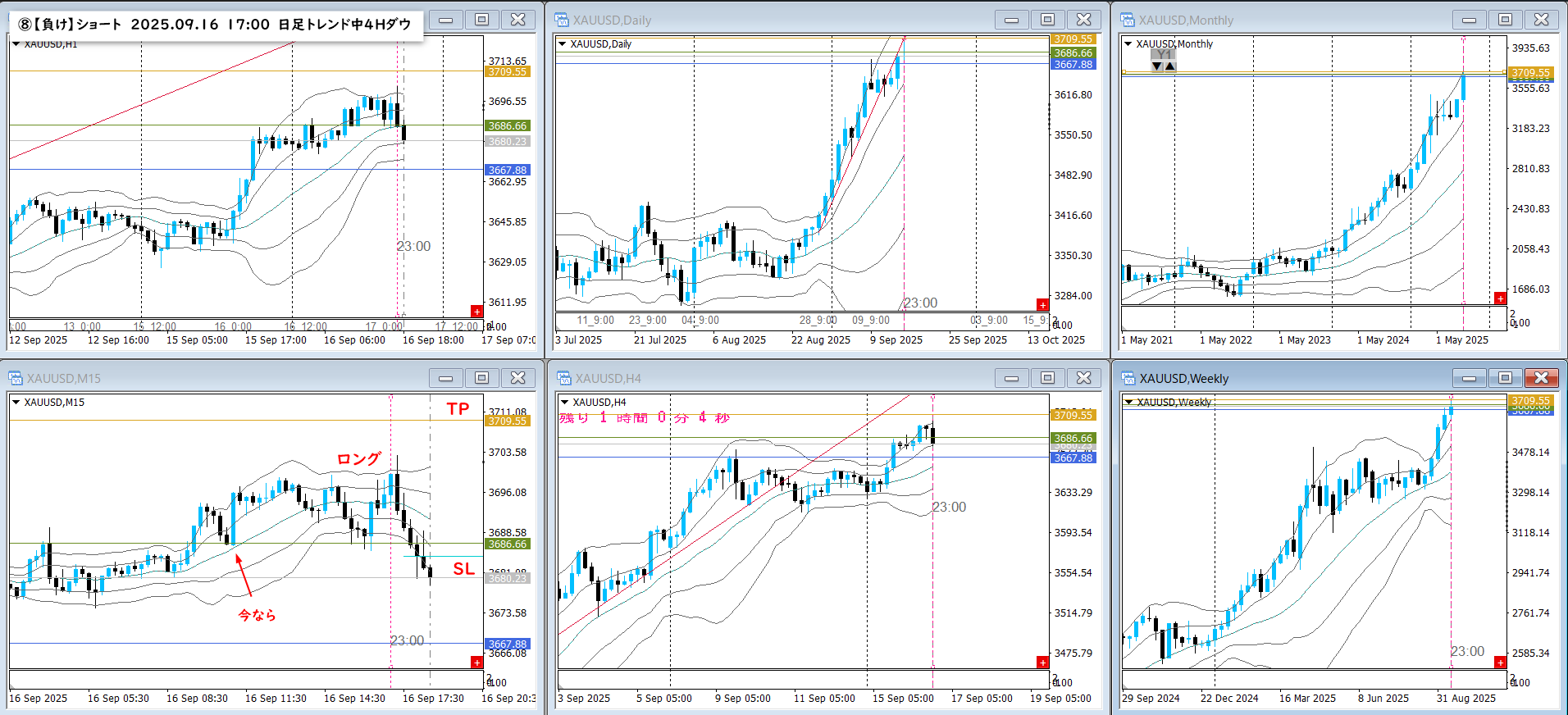The height and width of the screenshot is (715, 1568).
Task: Click the Y1 label button on Monthly chart
Action: click(1164, 55)
